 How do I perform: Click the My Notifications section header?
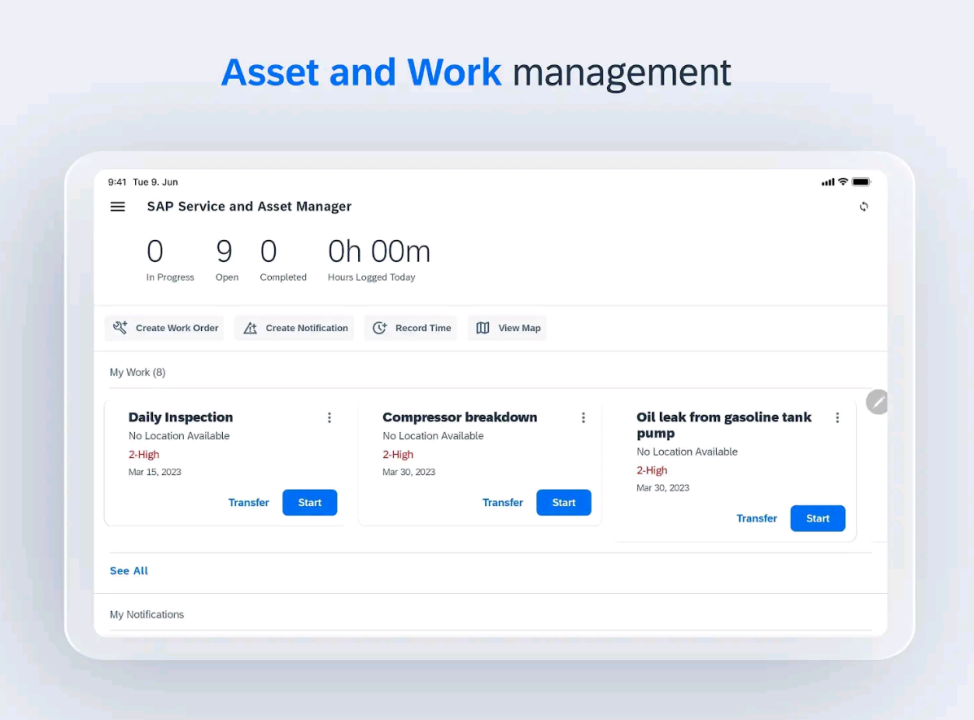tap(147, 614)
